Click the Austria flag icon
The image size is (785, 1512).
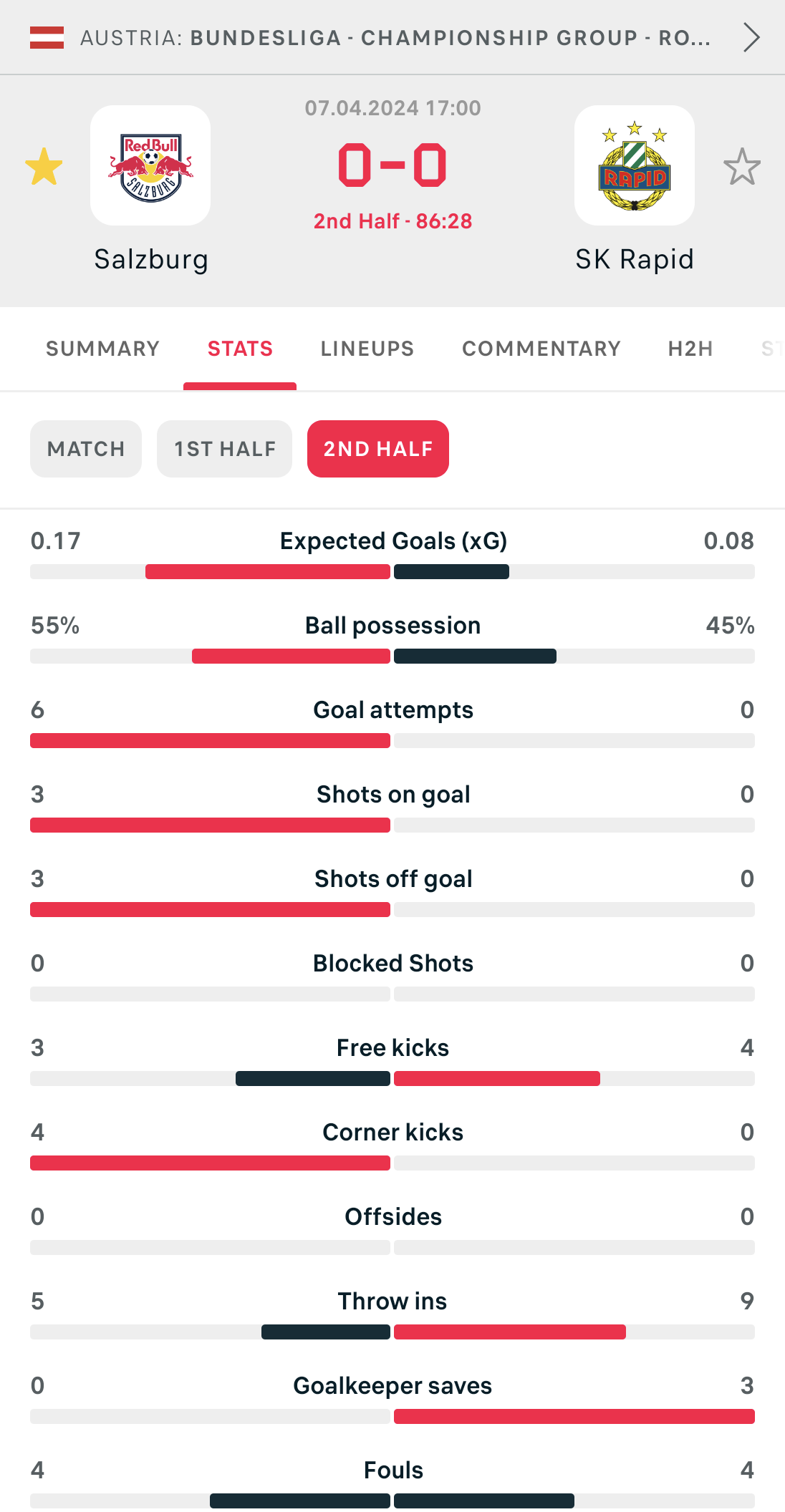[x=47, y=37]
